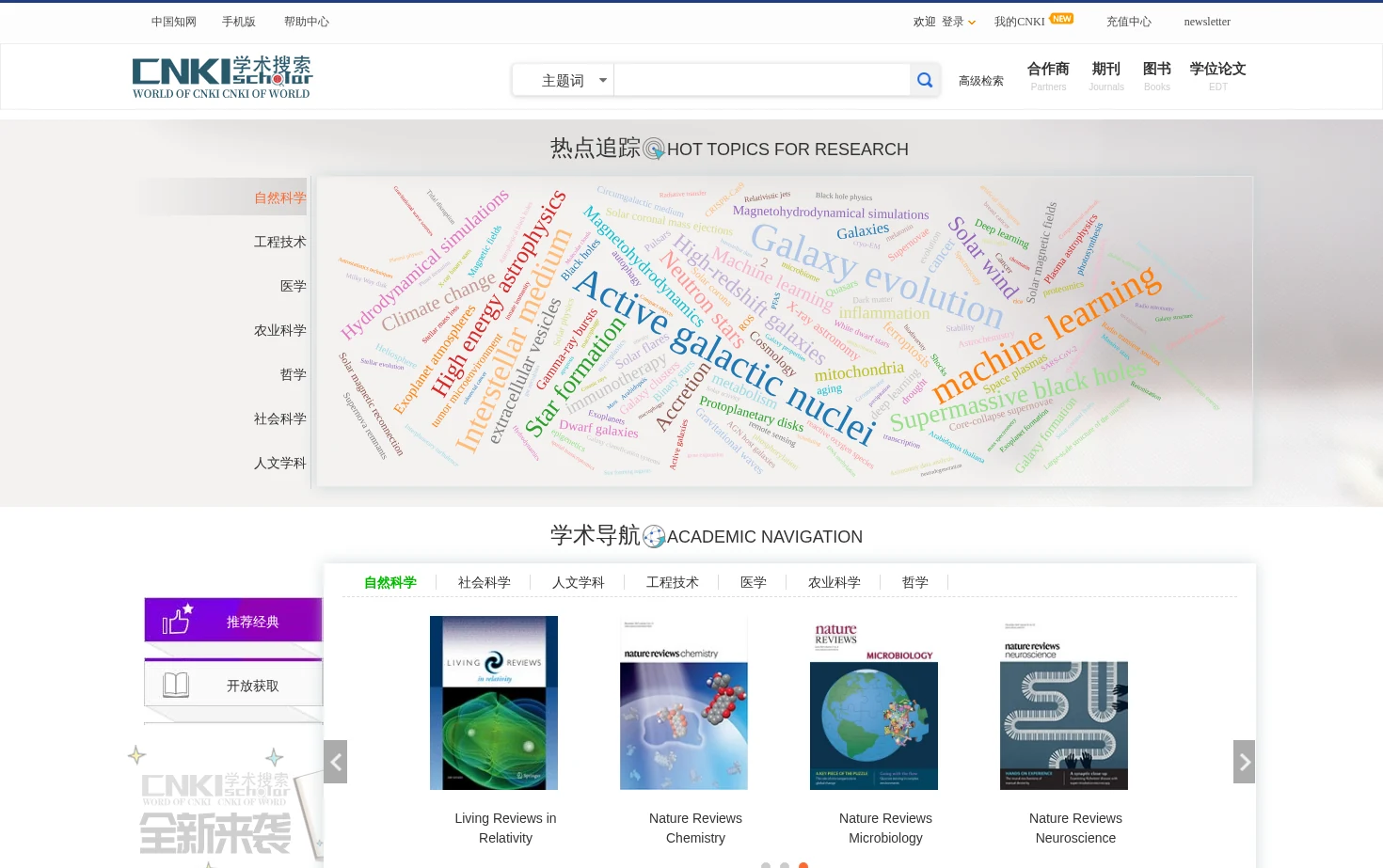
Task: Open the 帮助中心 help center
Action: pos(307,22)
